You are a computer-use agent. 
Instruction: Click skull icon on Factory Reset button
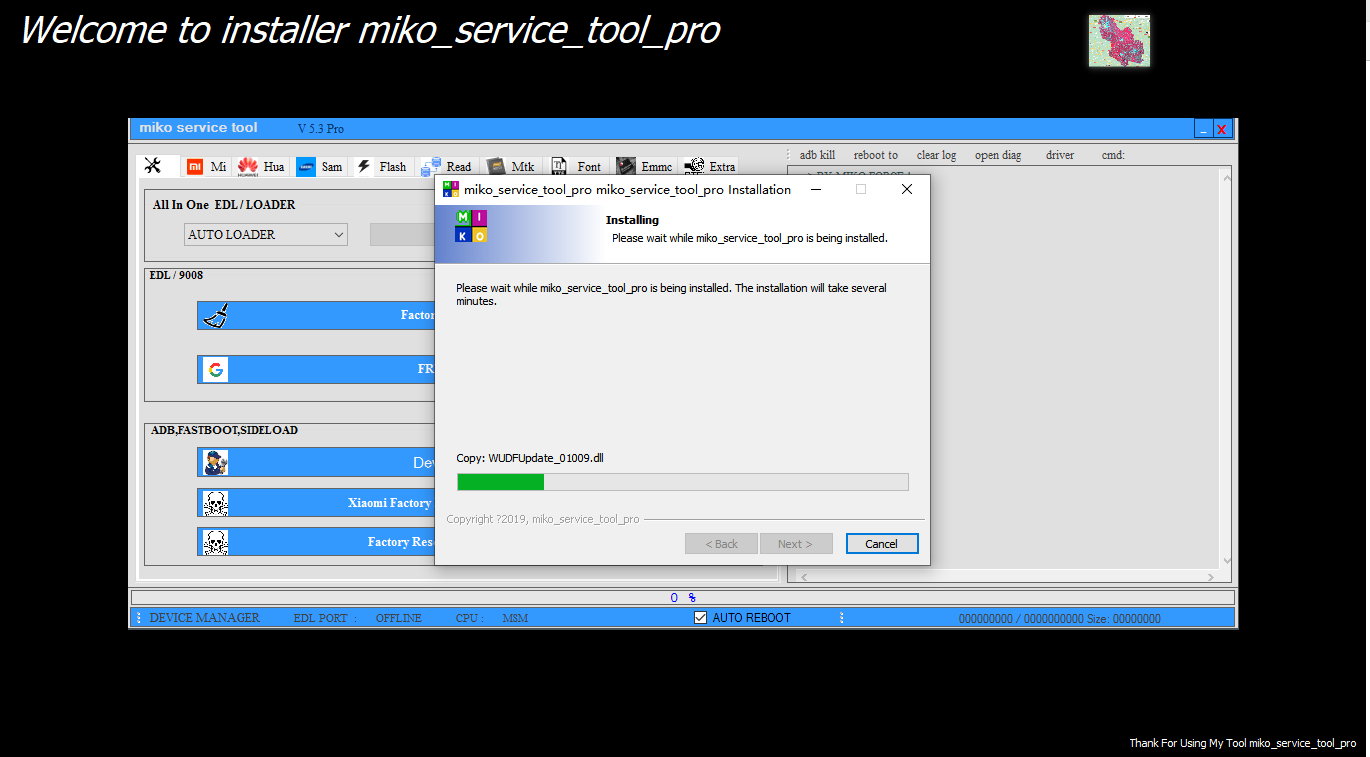pyautogui.click(x=215, y=542)
